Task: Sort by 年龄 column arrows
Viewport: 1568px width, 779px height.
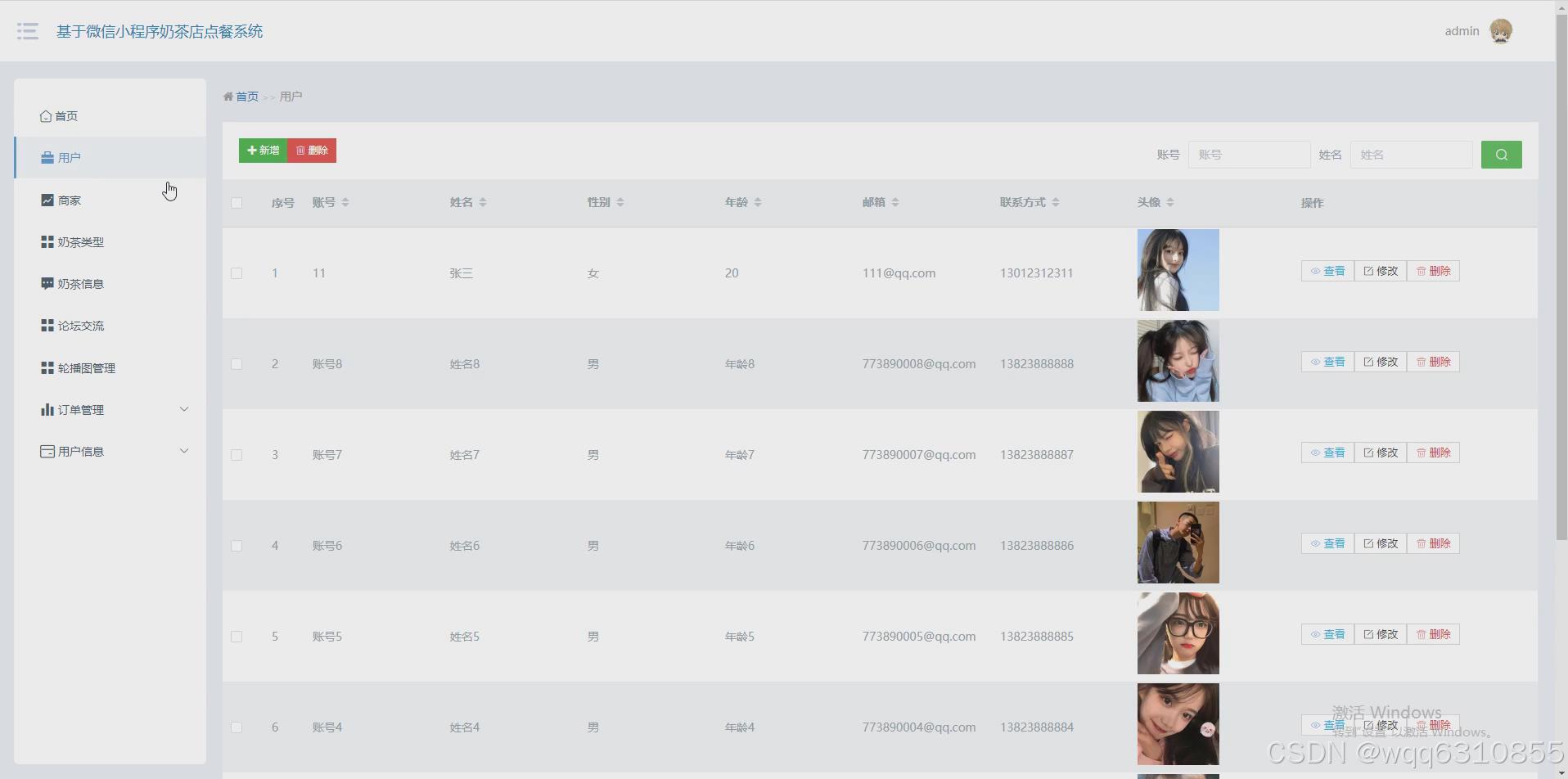Action: (758, 202)
